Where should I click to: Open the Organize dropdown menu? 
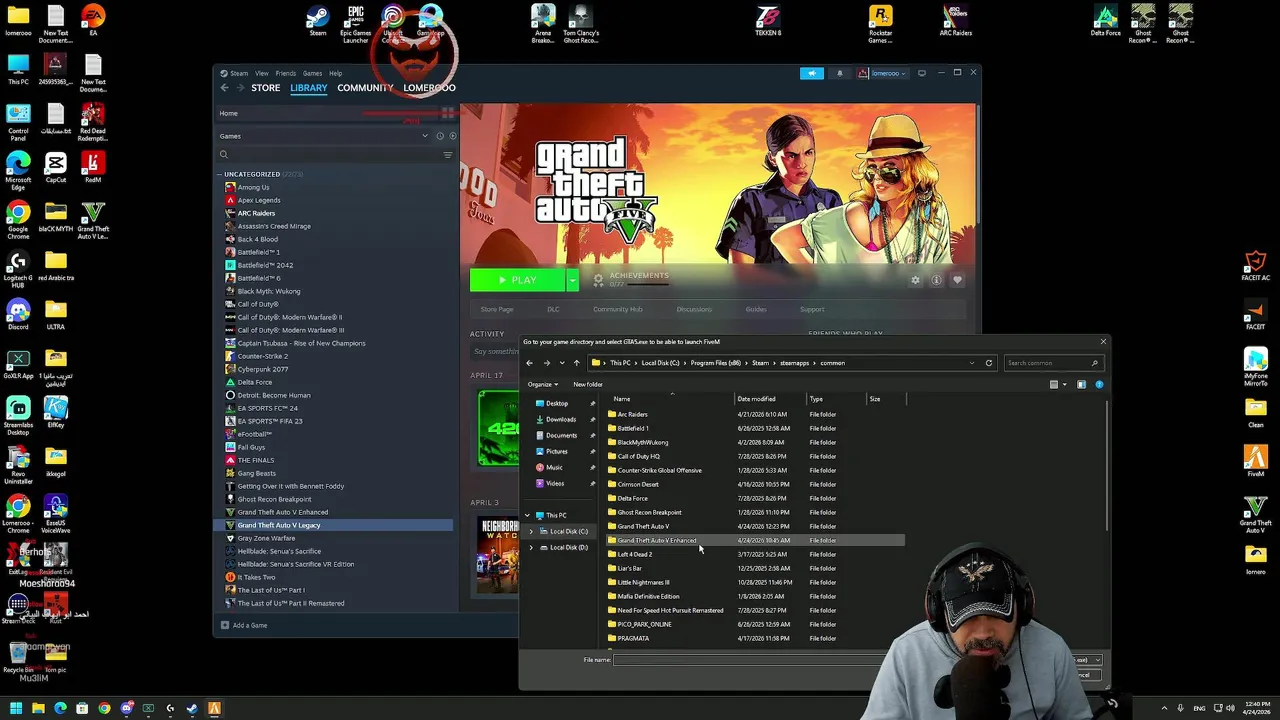click(x=543, y=385)
